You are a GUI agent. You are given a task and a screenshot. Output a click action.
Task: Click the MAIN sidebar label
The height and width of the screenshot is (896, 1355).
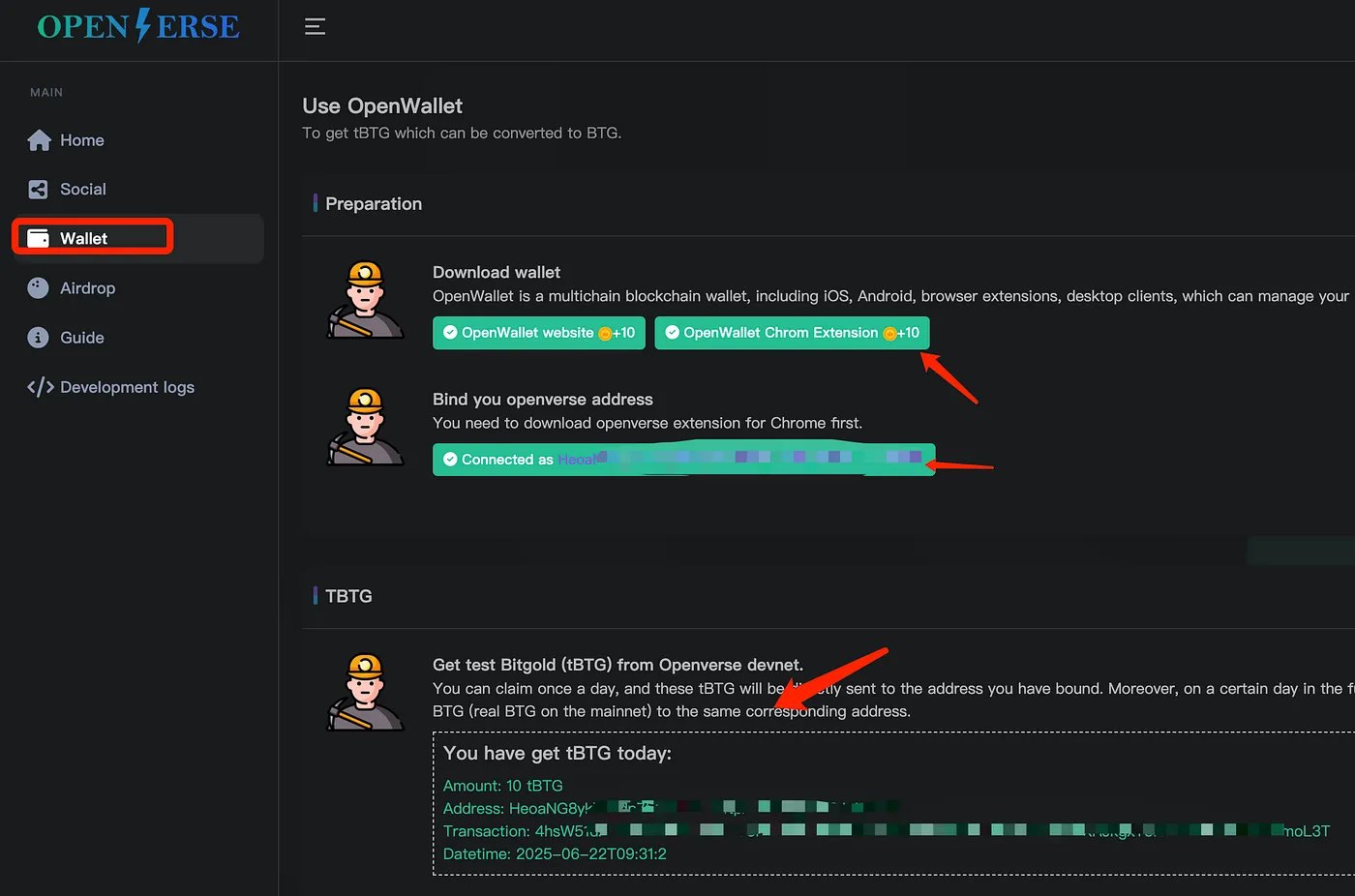46,93
